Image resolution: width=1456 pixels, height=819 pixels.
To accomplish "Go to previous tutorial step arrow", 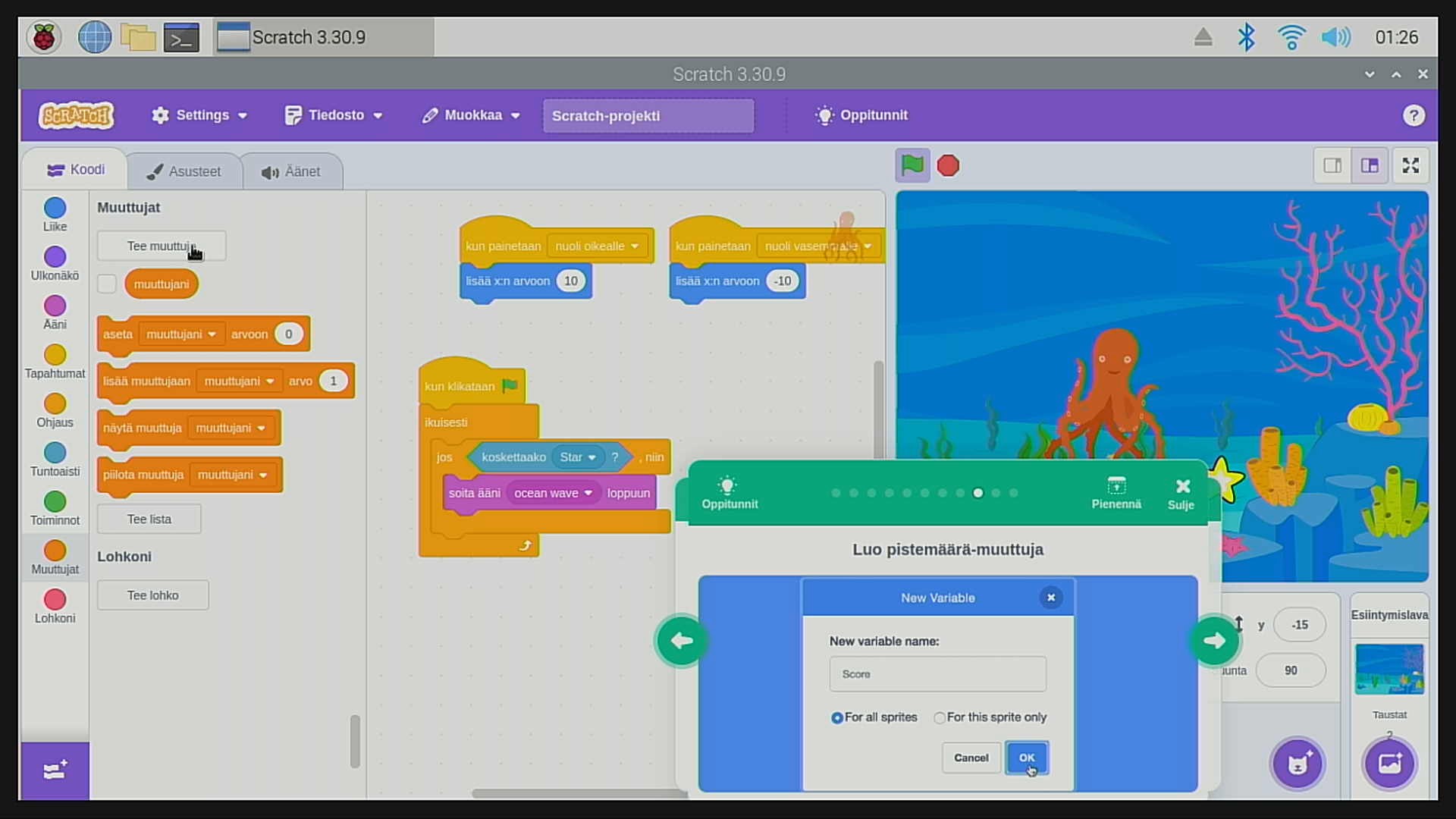I will 682,641.
